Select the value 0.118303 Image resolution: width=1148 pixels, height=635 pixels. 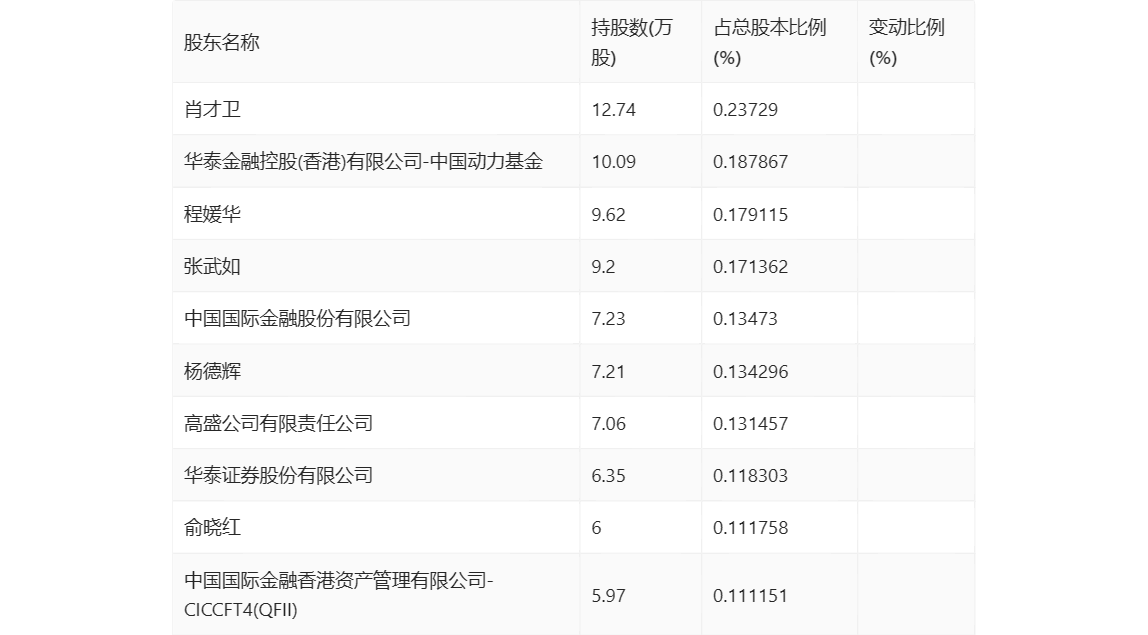pyautogui.click(x=750, y=475)
